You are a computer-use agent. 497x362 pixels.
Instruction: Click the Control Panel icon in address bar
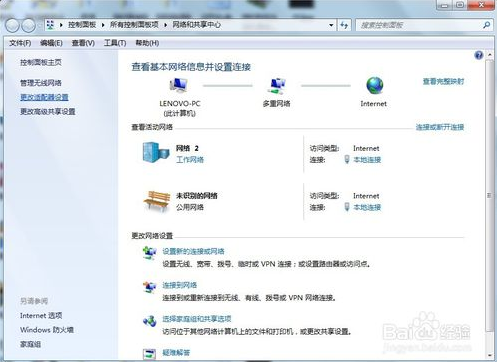51,25
